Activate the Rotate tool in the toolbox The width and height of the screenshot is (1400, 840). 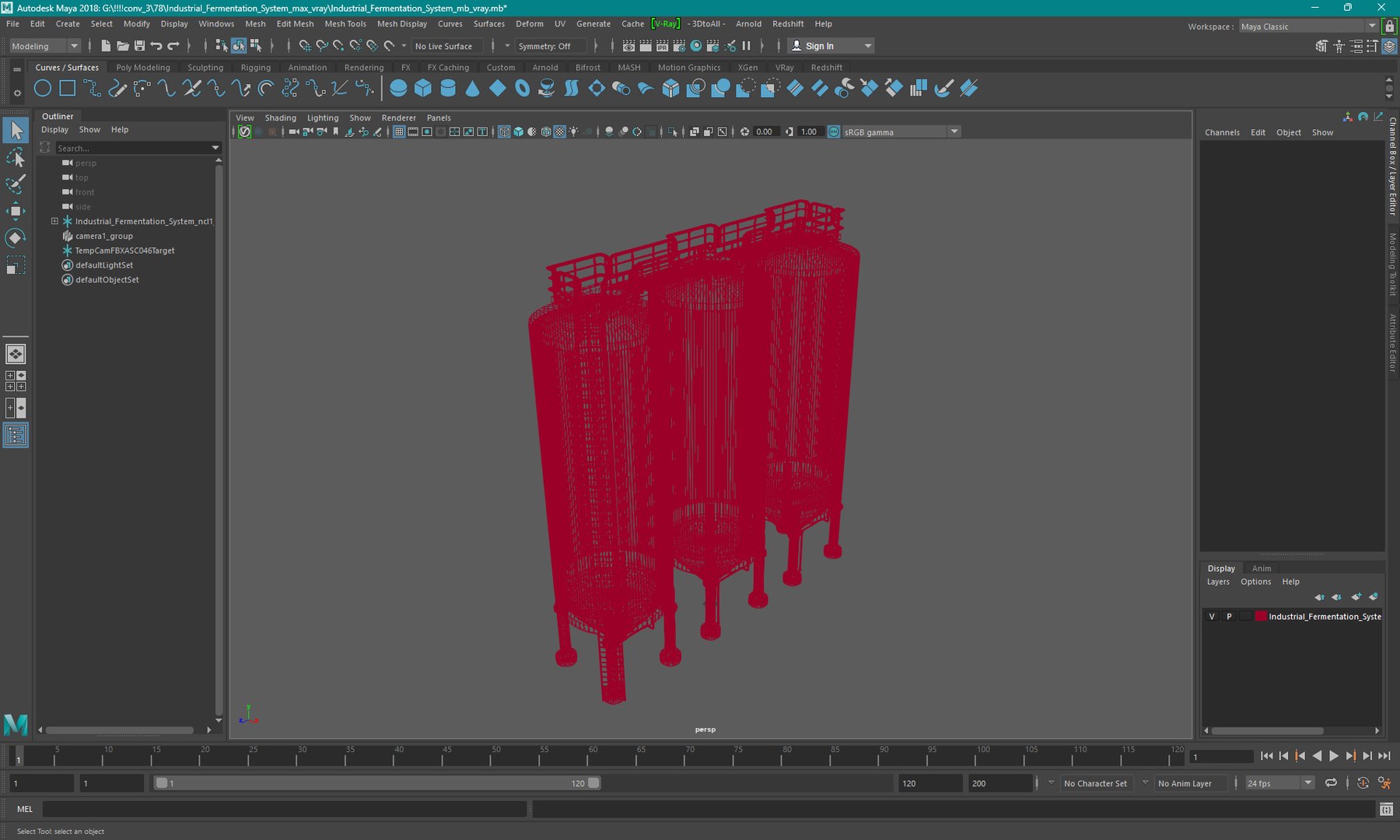coord(16,237)
